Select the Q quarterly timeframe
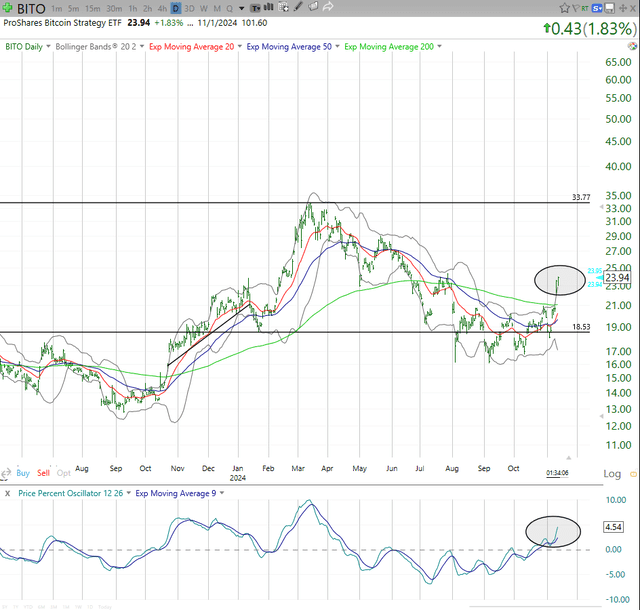Image resolution: width=640 pixels, height=610 pixels. [x=230, y=9]
